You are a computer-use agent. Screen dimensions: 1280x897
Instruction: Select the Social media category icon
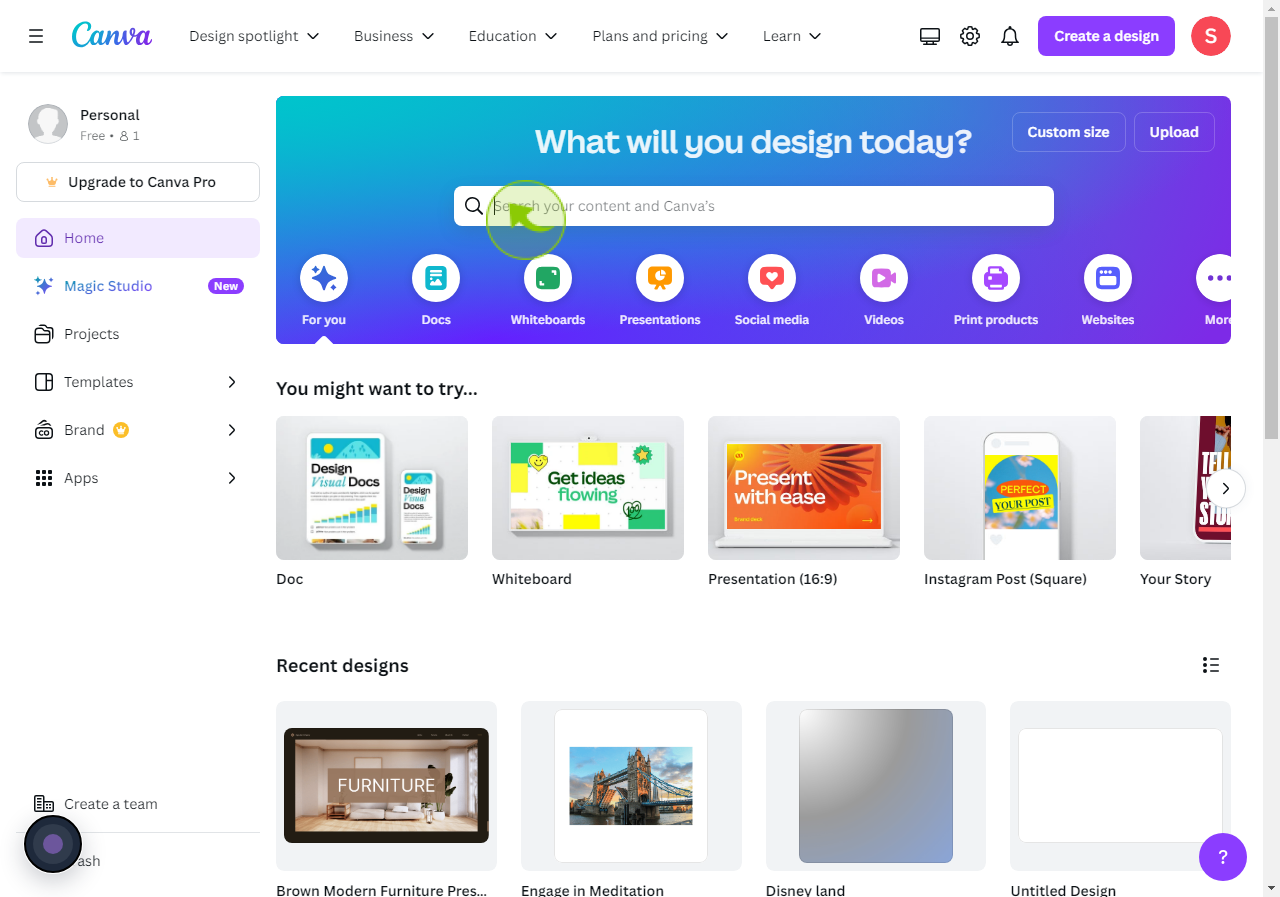772,278
